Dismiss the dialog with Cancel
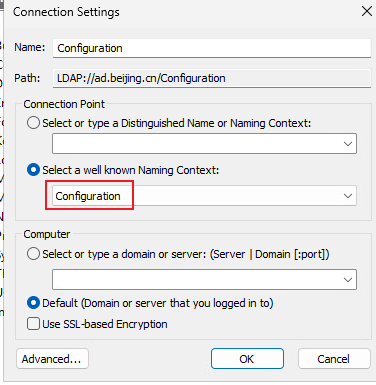The width and height of the screenshot is (376, 385). tap(334, 359)
